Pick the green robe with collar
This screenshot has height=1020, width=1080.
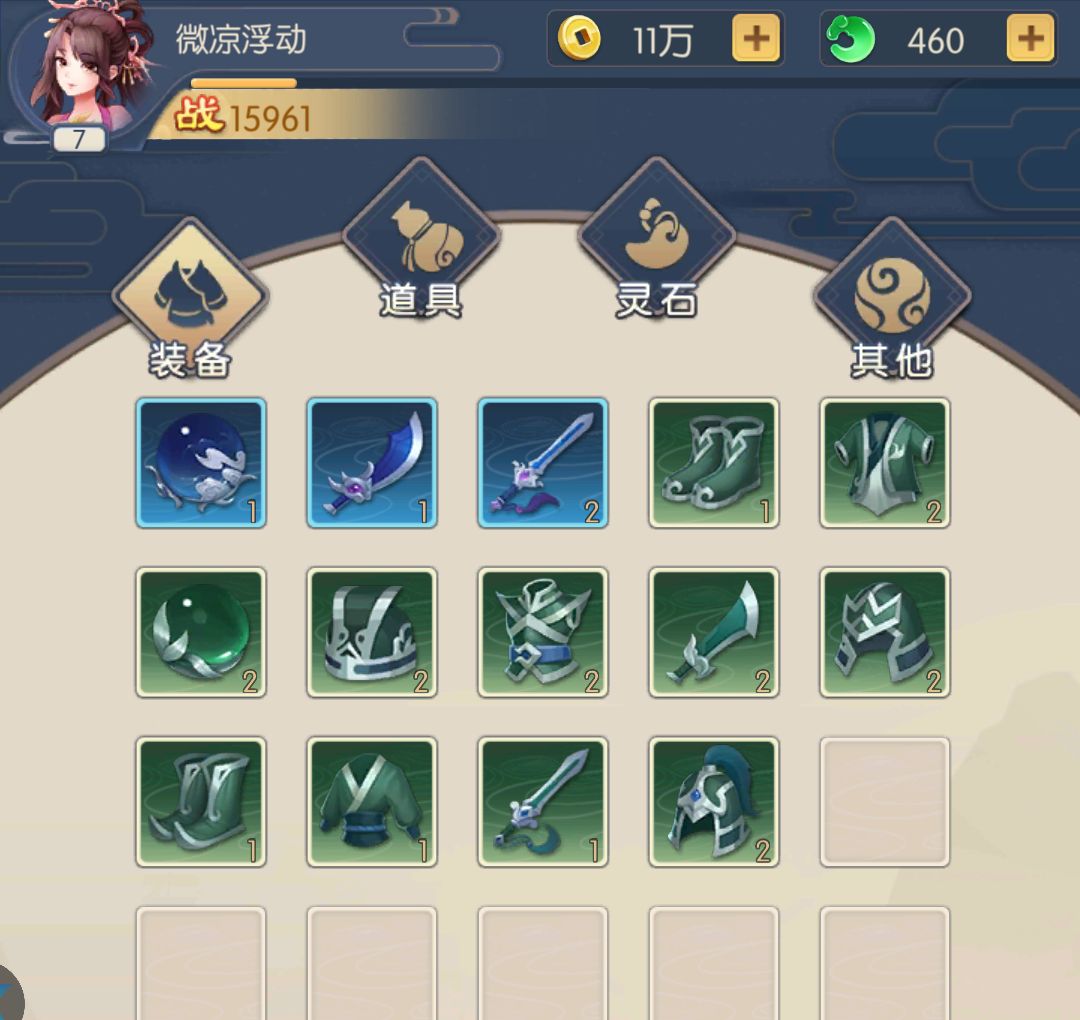(885, 463)
